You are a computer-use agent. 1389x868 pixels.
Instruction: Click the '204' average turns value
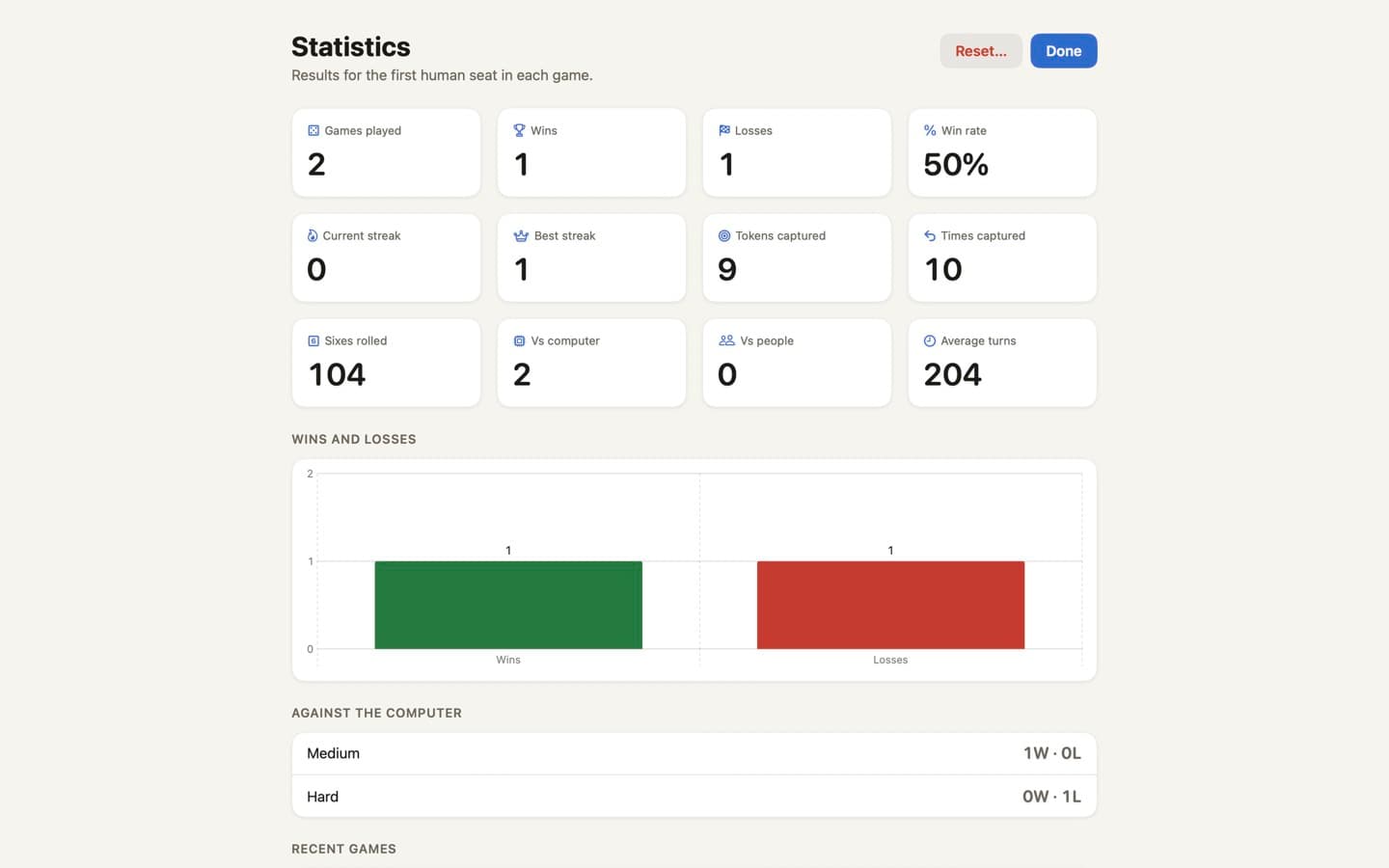click(x=952, y=374)
